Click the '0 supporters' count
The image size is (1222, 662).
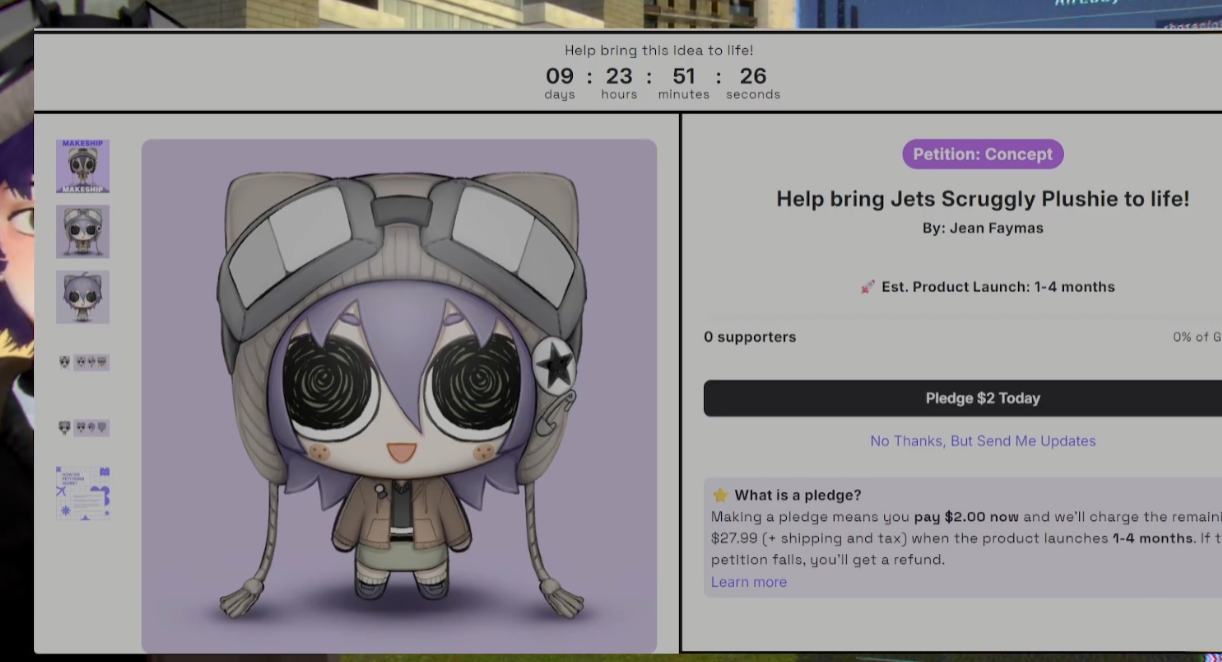750,337
